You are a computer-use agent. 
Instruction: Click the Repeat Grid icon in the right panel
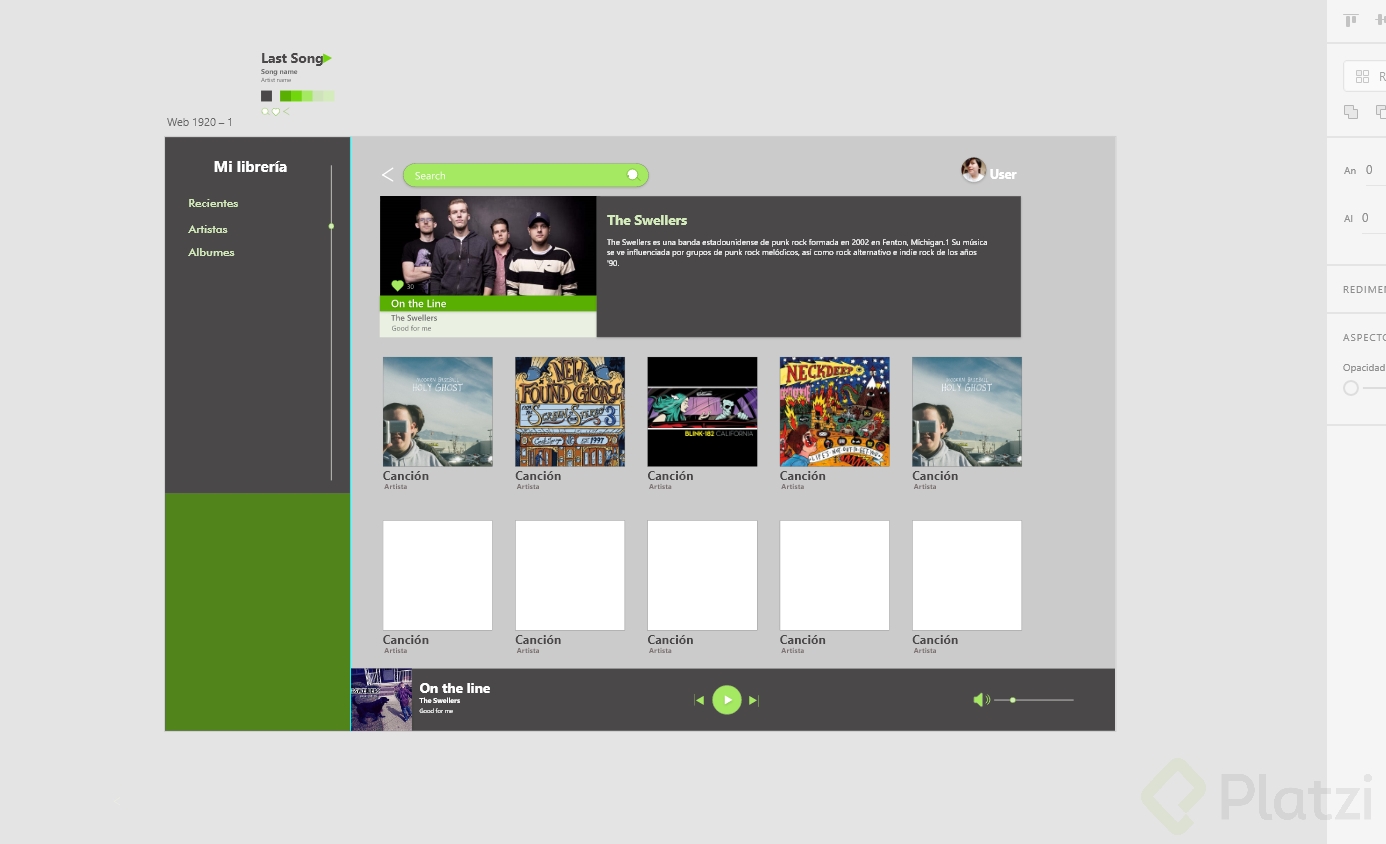pos(1362,76)
